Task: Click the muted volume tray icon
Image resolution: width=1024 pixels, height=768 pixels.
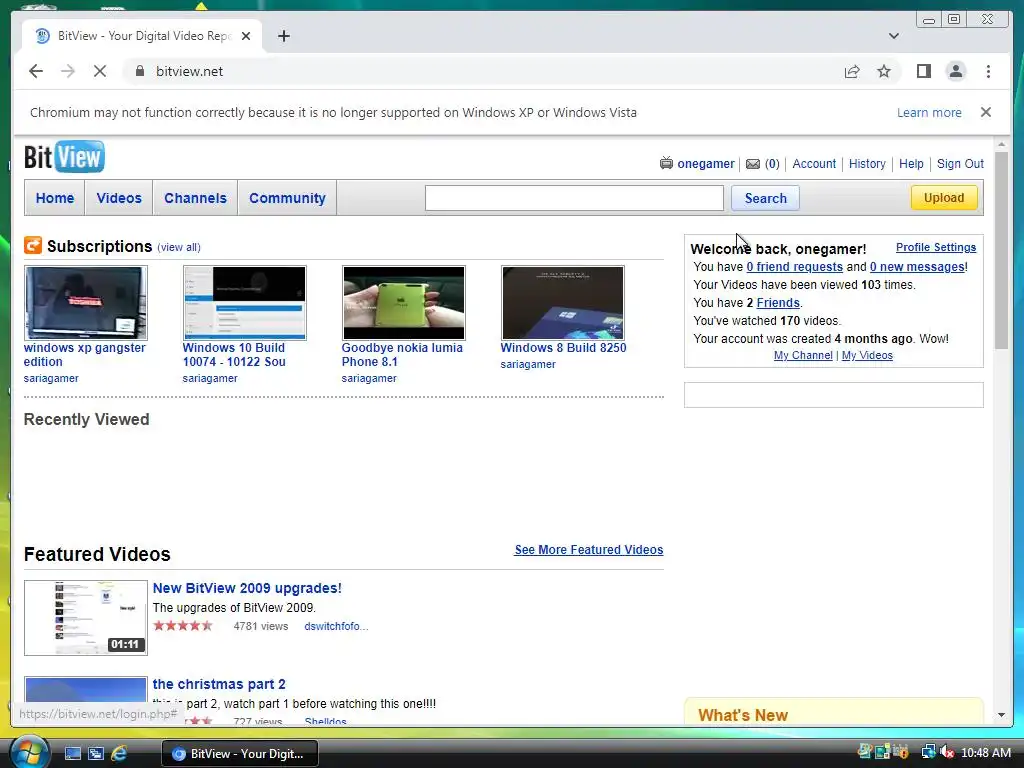Action: pyautogui.click(x=946, y=752)
